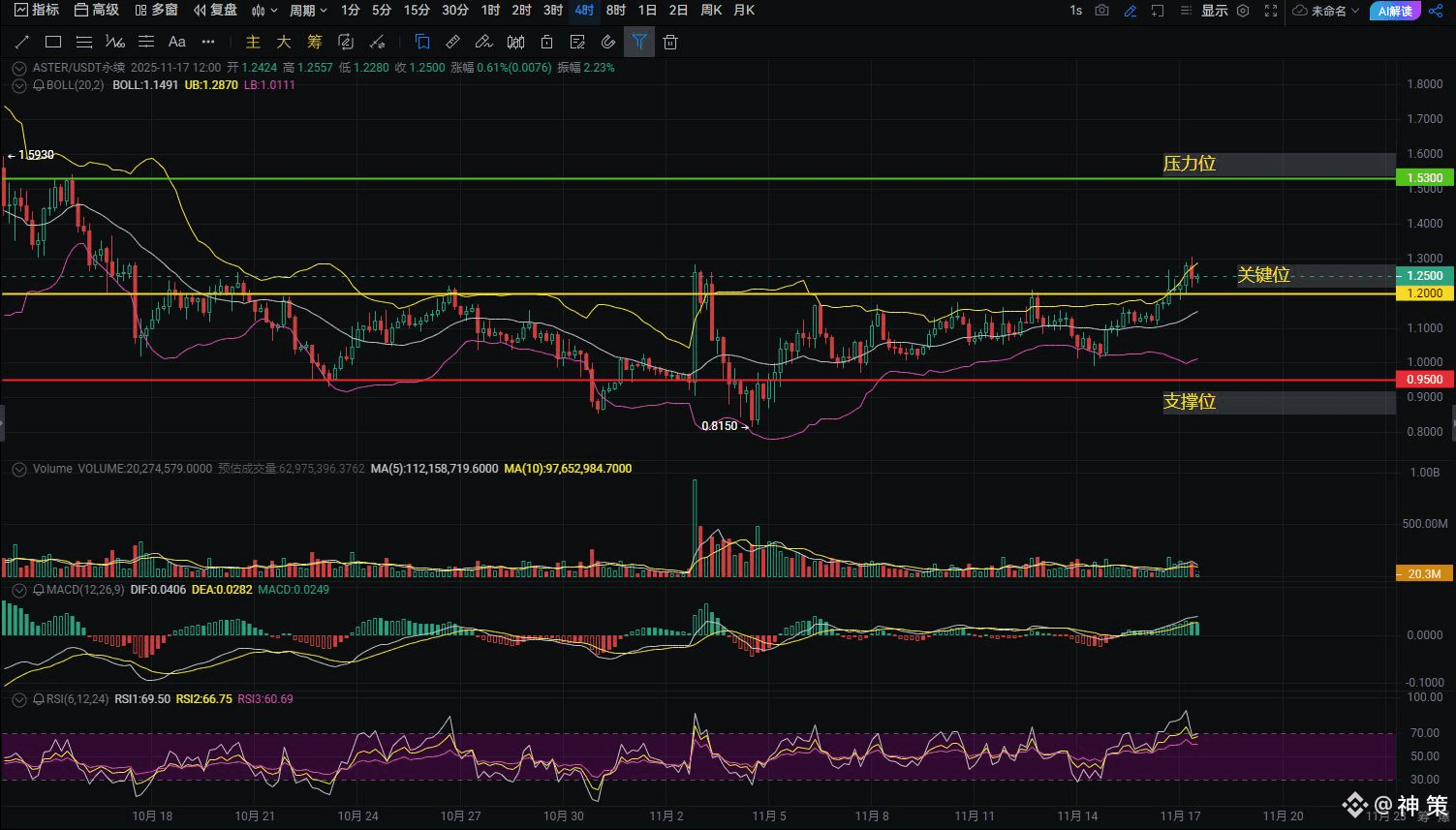
Task: Open the 周期 period dropdown
Action: 308,11
